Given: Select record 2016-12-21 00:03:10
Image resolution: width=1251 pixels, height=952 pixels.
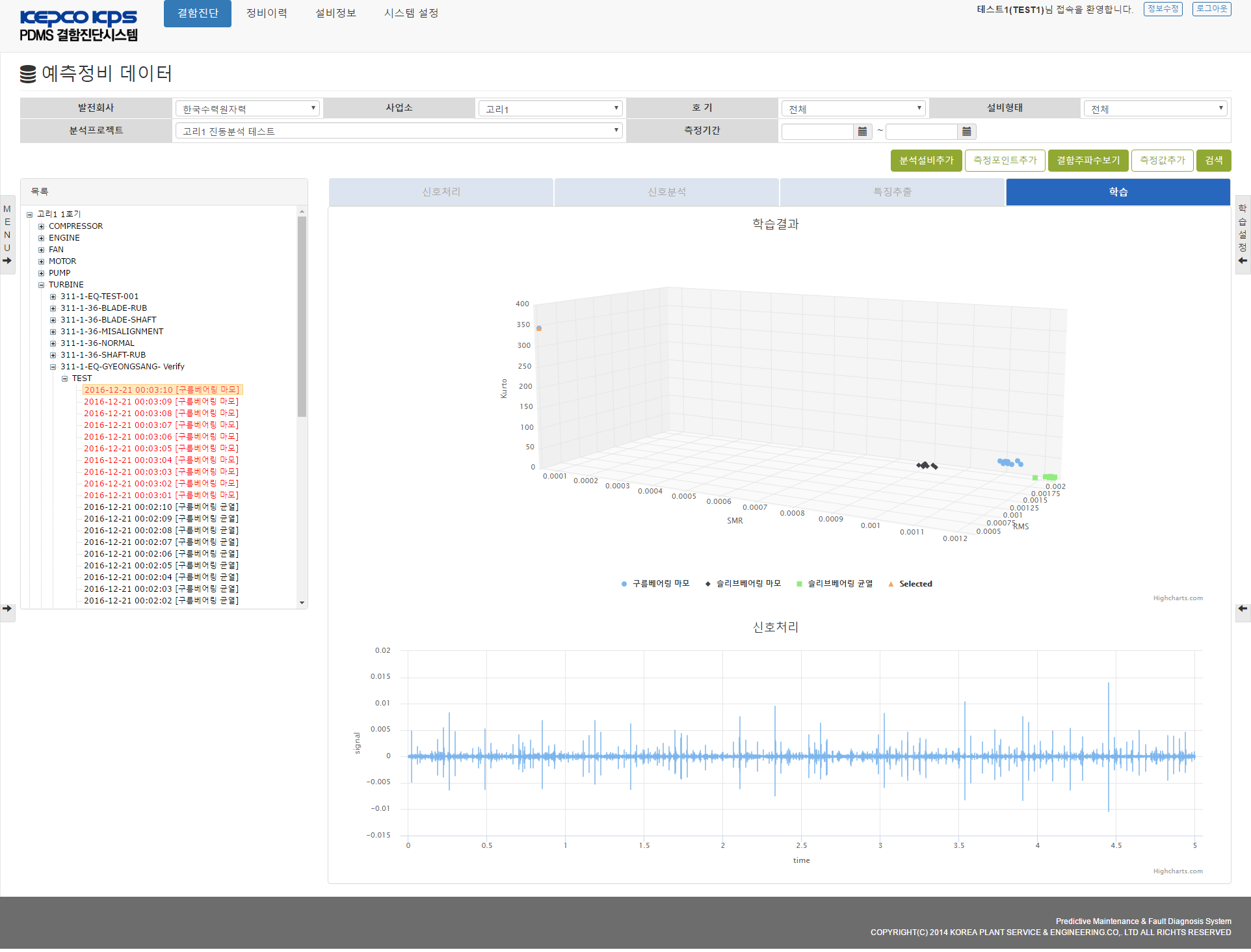Looking at the screenshot, I should tap(163, 390).
